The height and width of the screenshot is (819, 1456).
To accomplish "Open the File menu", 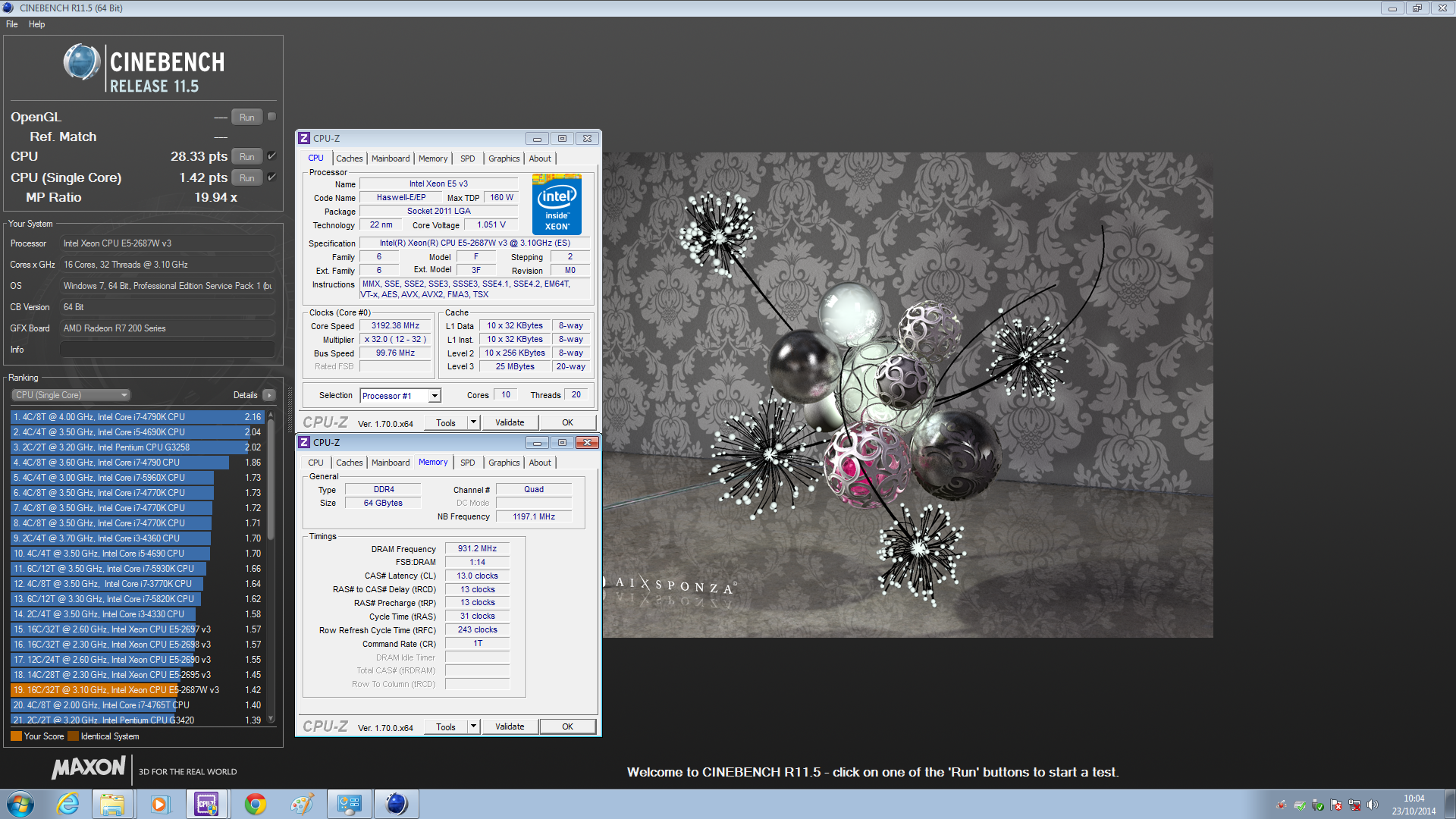I will point(12,24).
